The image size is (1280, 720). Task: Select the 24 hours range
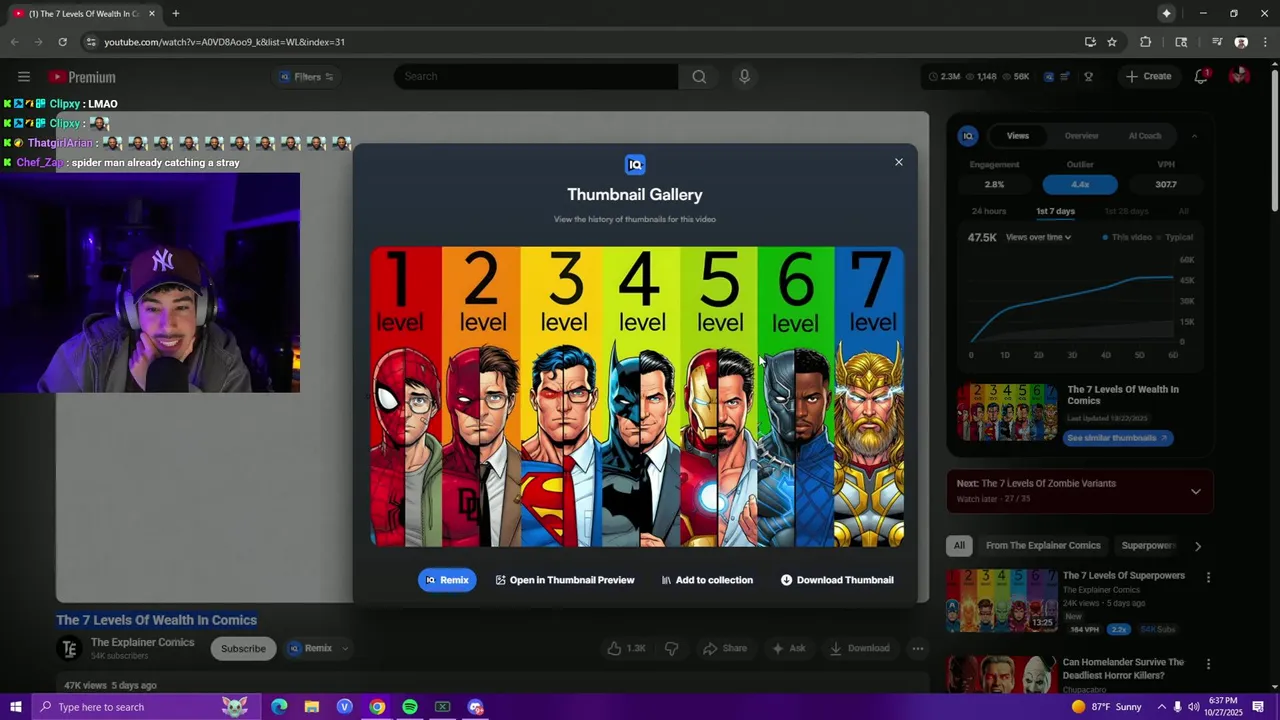(x=989, y=212)
